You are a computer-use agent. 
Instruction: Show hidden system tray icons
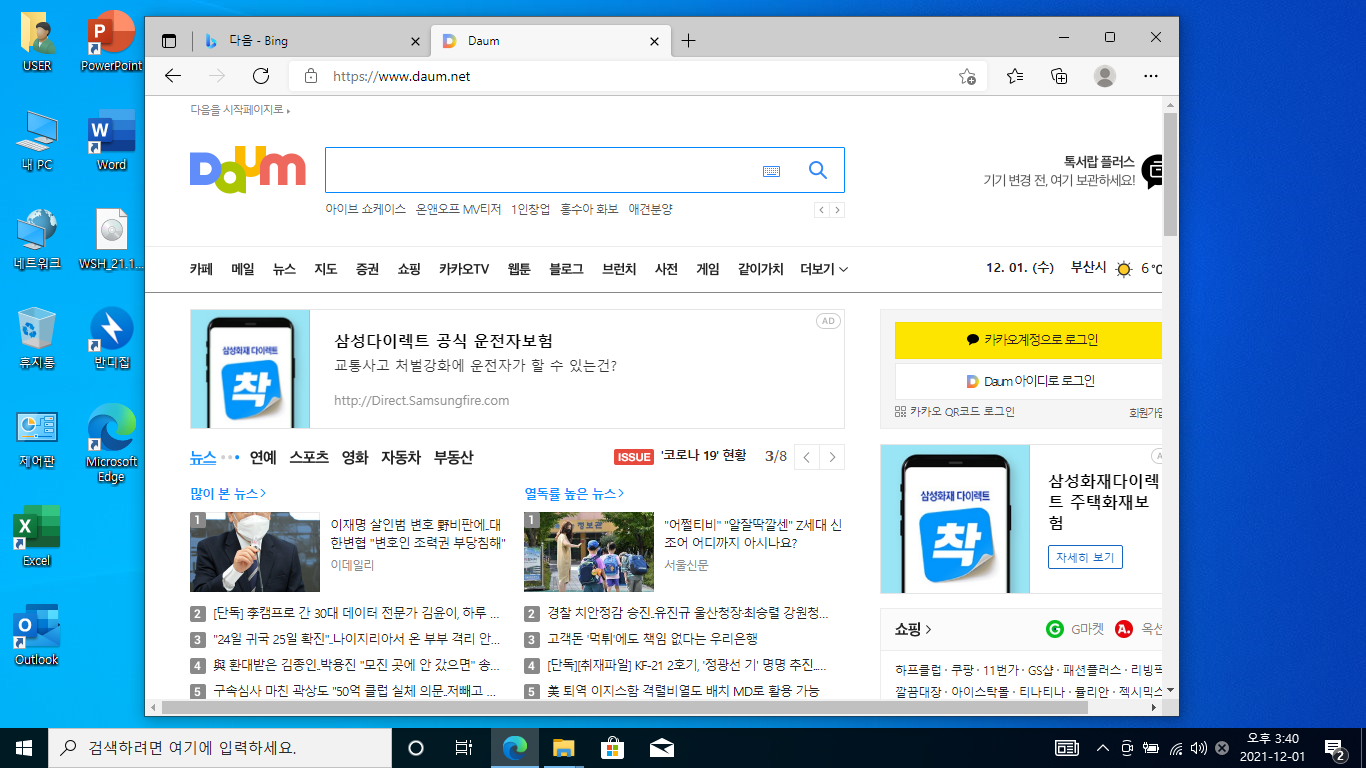point(1103,747)
